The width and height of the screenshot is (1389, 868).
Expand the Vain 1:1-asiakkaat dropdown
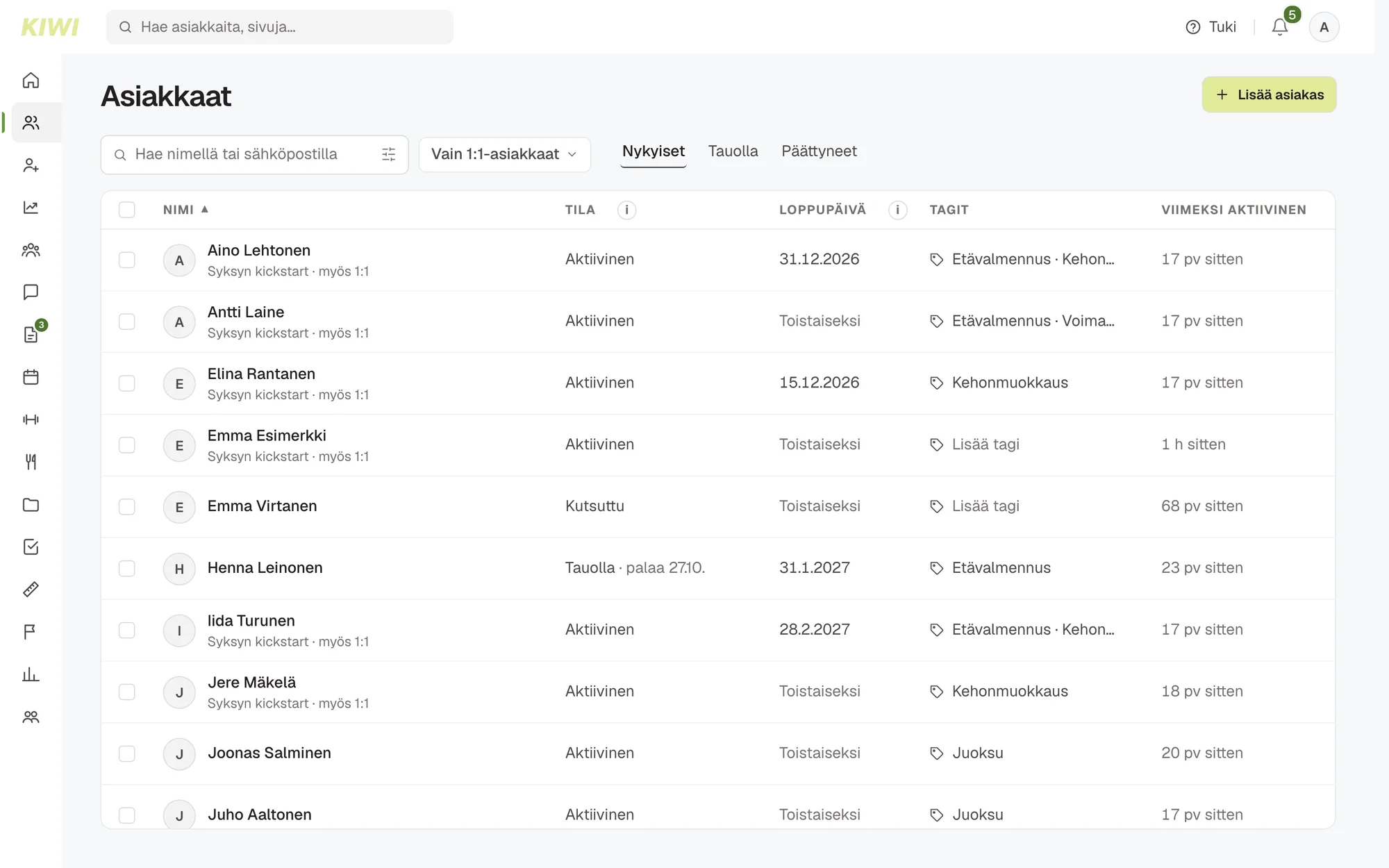tap(504, 154)
